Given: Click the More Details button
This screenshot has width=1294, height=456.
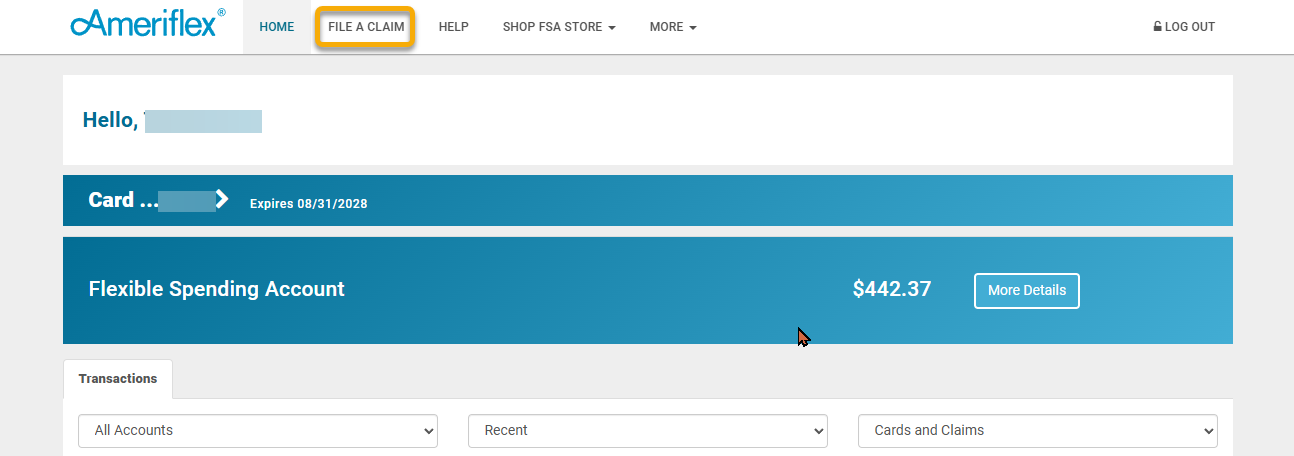Looking at the screenshot, I should pos(1027,291).
